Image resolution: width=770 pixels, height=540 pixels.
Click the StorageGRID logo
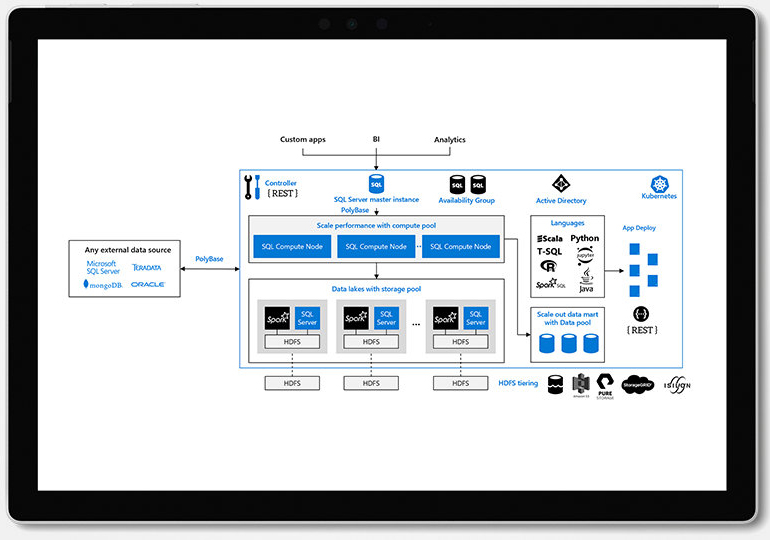[638, 384]
